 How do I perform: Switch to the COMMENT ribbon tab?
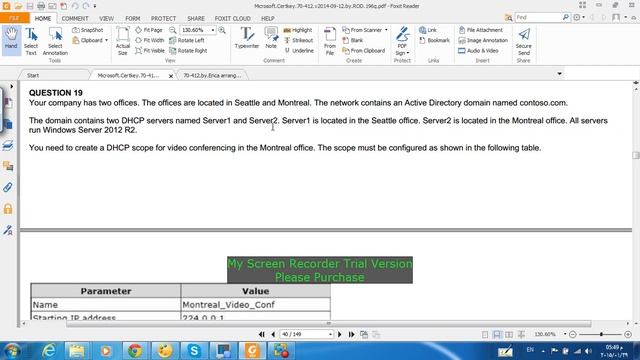tap(75, 18)
